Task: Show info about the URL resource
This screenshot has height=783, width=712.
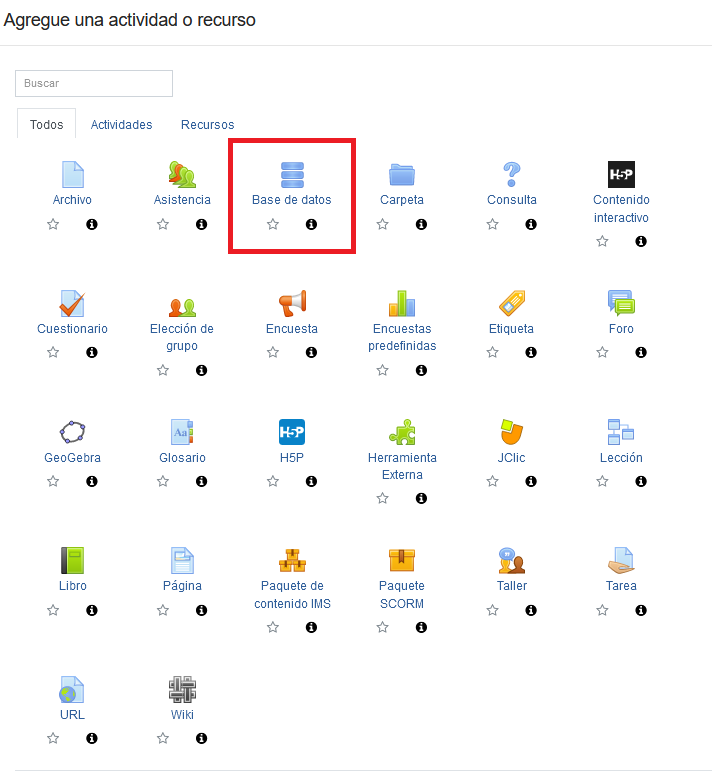Action: pyautogui.click(x=92, y=739)
